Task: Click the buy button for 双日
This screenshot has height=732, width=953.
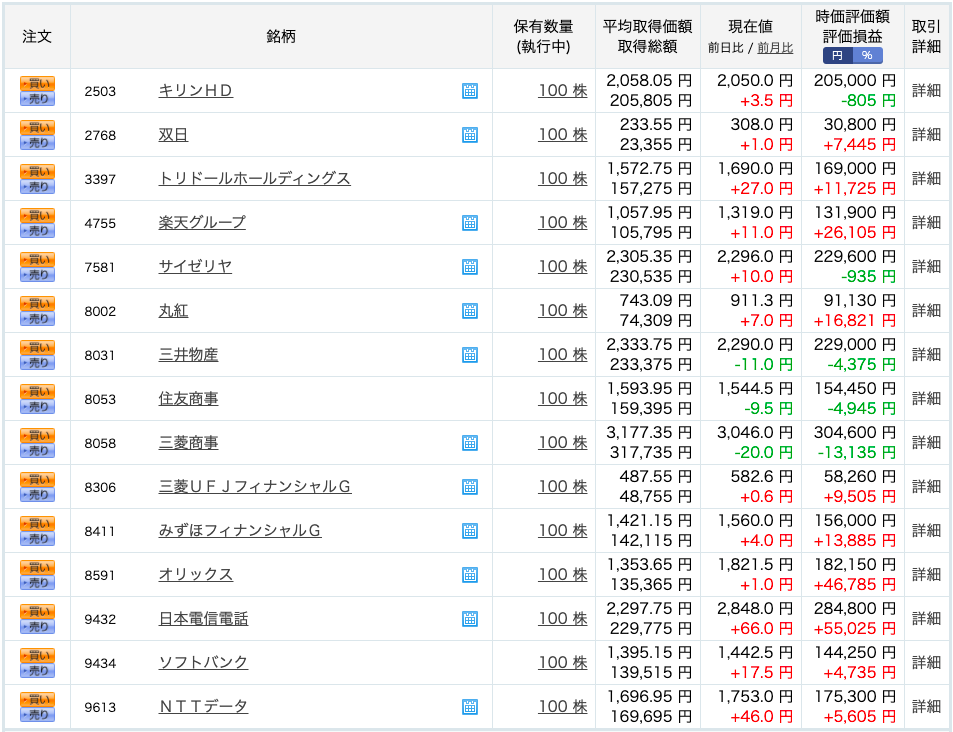Action: point(37,127)
